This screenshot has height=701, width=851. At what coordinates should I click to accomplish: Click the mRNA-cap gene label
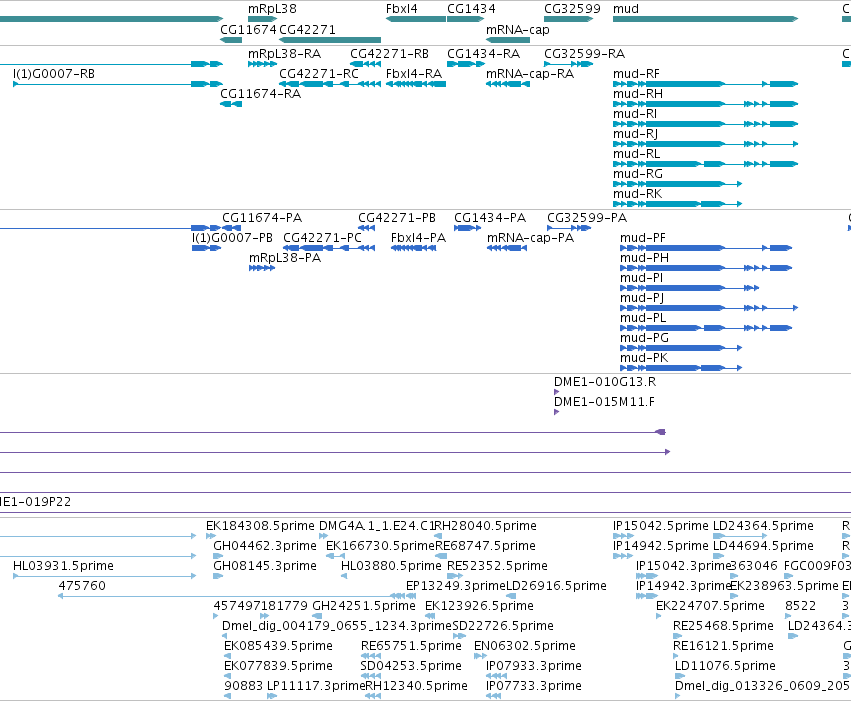(x=518, y=29)
